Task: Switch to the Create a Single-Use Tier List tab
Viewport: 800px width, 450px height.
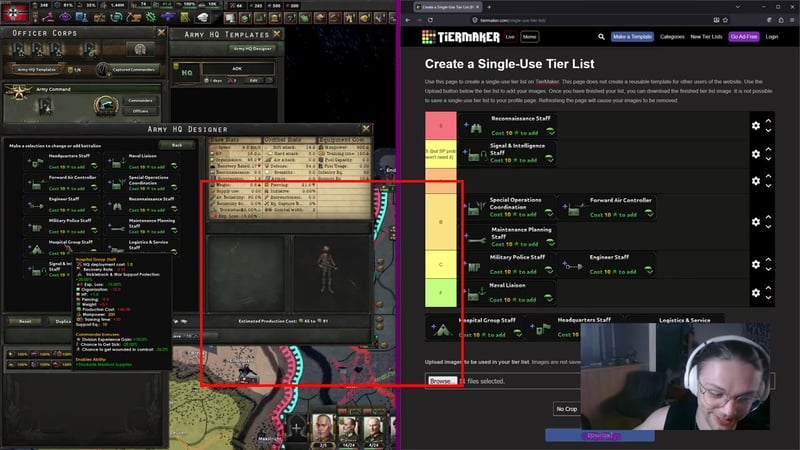Action: click(x=446, y=7)
